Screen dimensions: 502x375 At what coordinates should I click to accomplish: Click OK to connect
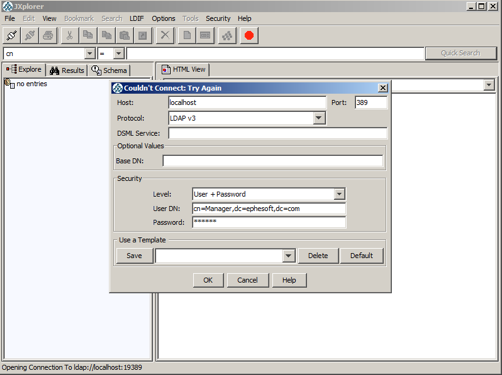tap(208, 280)
